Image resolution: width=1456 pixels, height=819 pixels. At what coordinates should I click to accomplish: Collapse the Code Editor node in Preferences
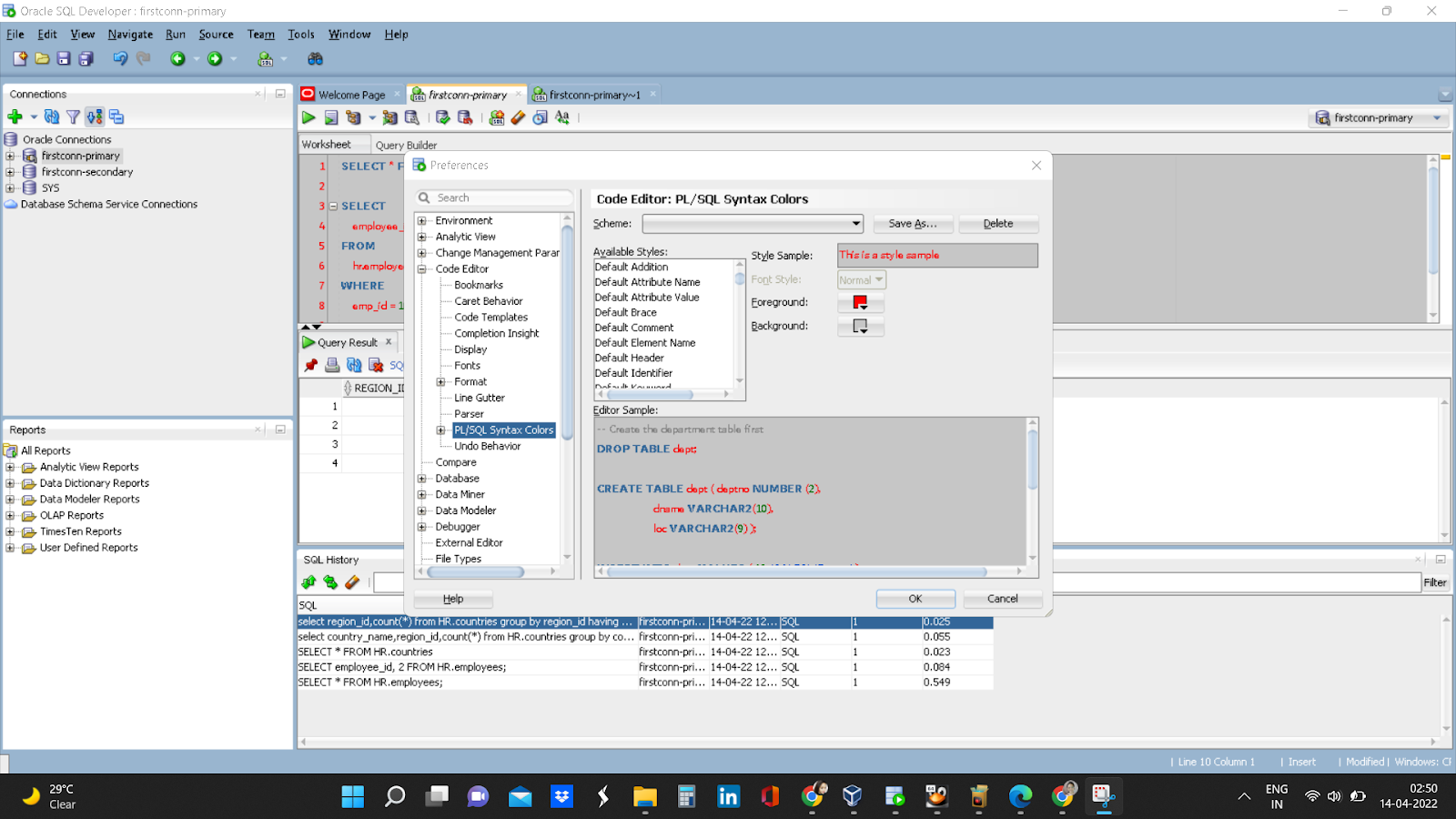coord(422,269)
